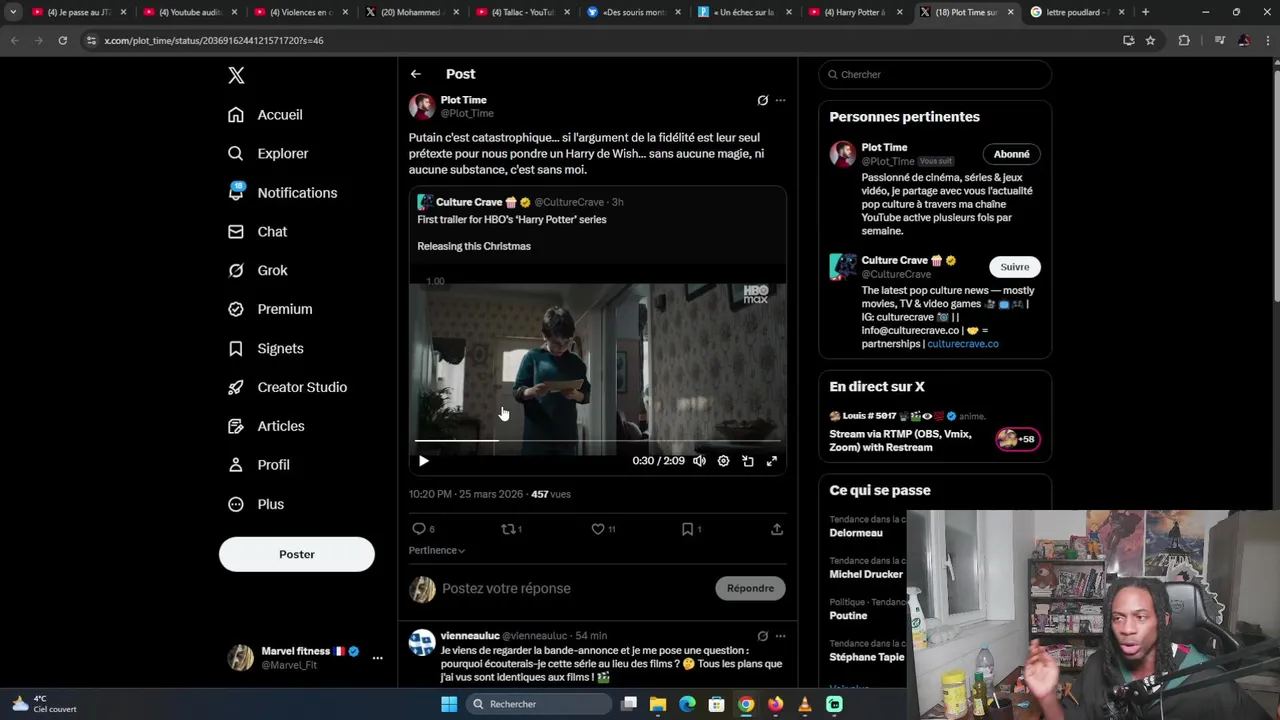Screen dimensions: 1280x720
Task: Like the post with heart icon
Action: (598, 530)
